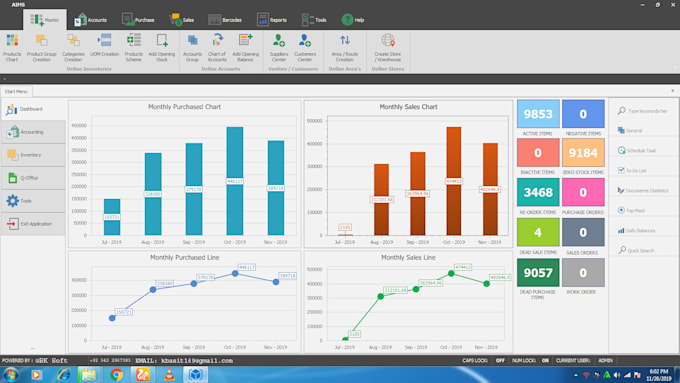Image resolution: width=680 pixels, height=383 pixels.
Task: Switch to the Sales ribbon tab
Action: 182,20
